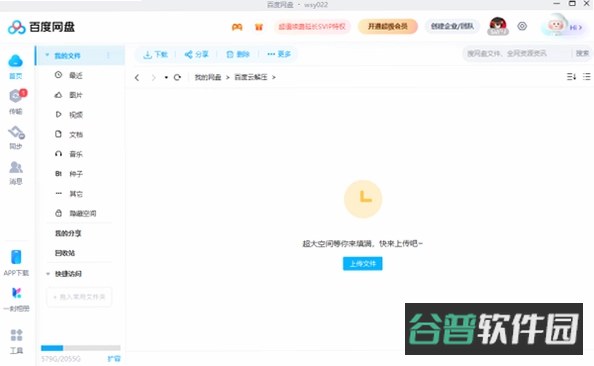Click the 579G/2055G storage text

pyautogui.click(x=61, y=358)
